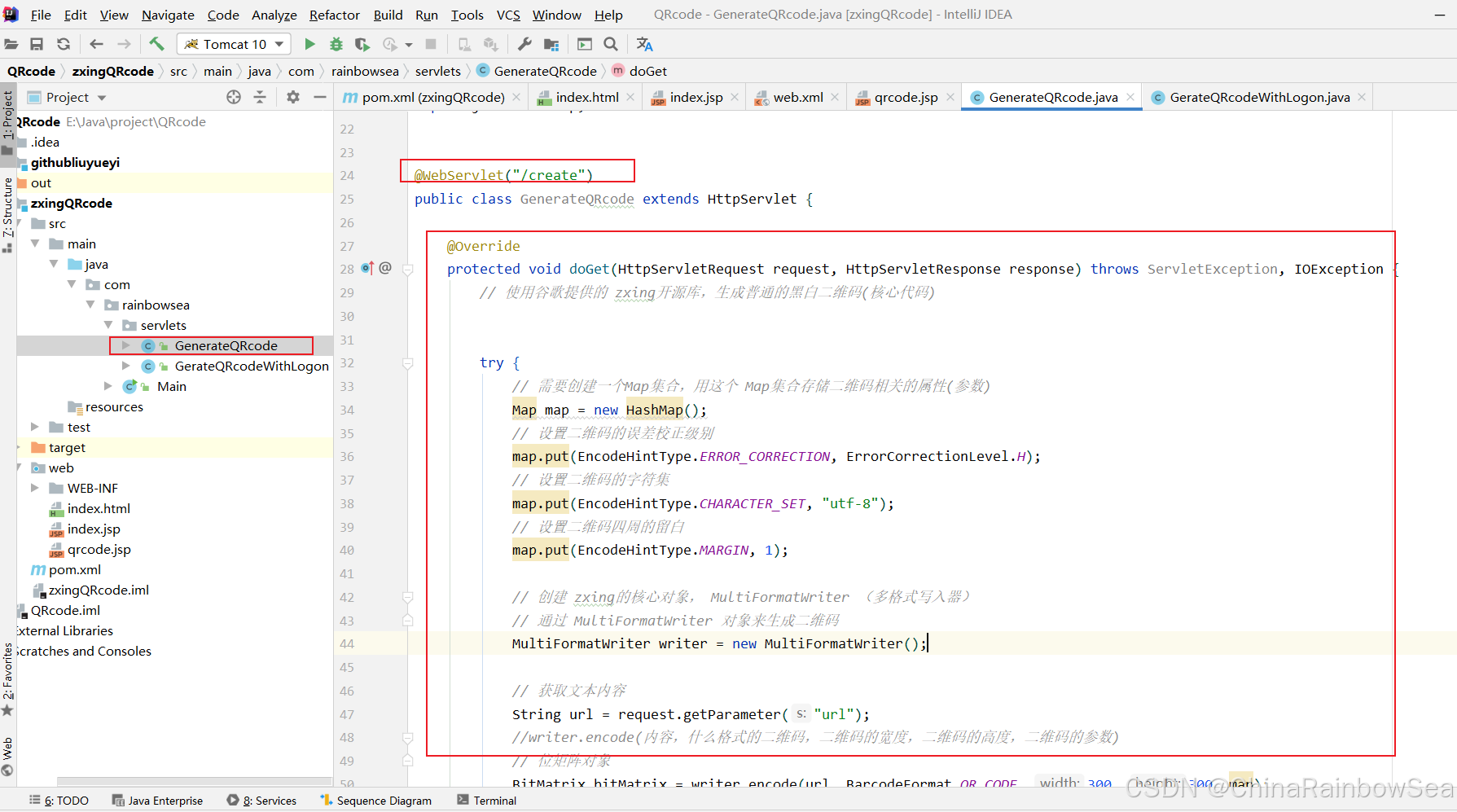The height and width of the screenshot is (812, 1457).
Task: Click the rainbowsea breadcrumb
Action: click(x=365, y=71)
